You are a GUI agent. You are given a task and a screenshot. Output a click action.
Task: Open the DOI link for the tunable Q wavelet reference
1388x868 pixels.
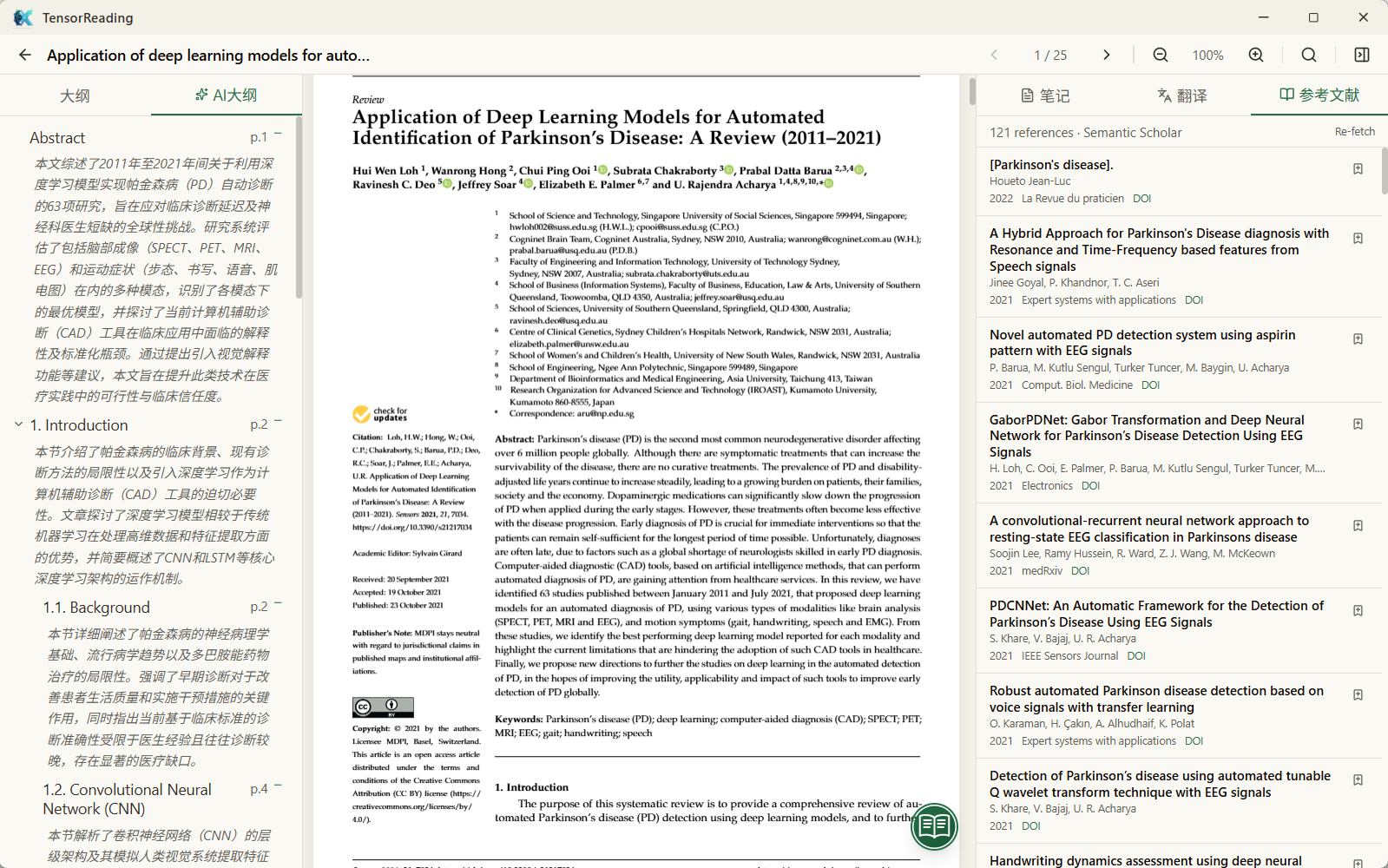click(x=1030, y=826)
